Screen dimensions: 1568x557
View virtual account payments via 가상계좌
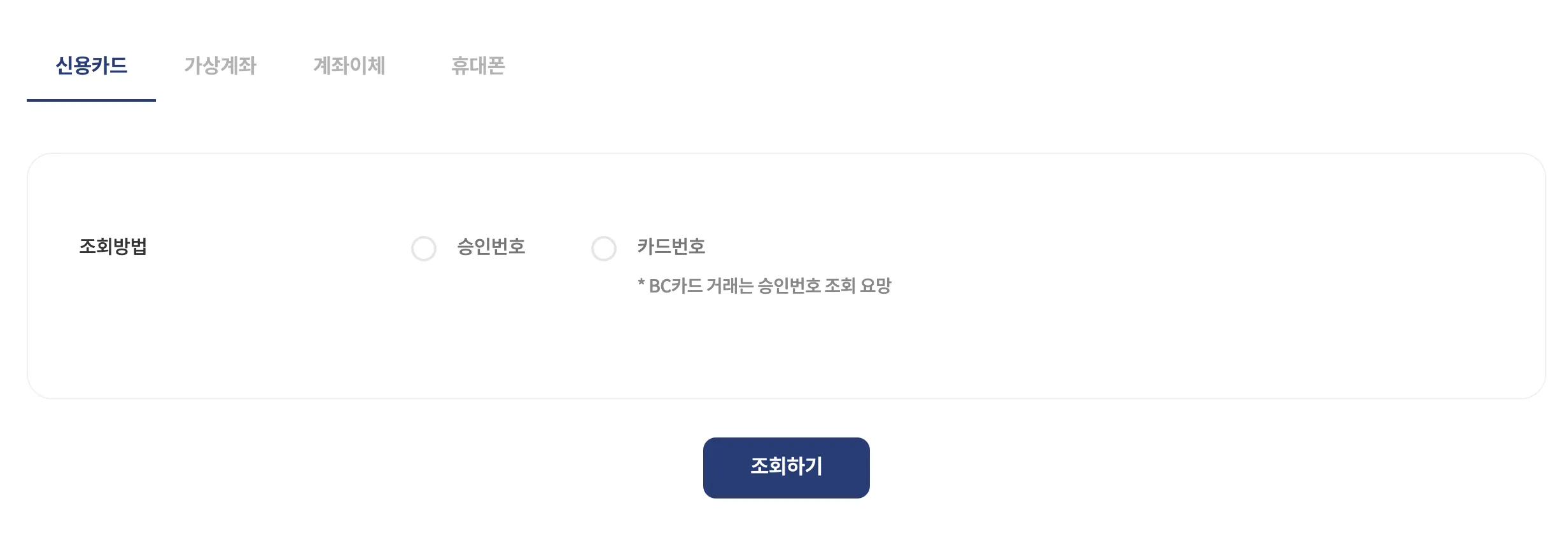[x=220, y=65]
